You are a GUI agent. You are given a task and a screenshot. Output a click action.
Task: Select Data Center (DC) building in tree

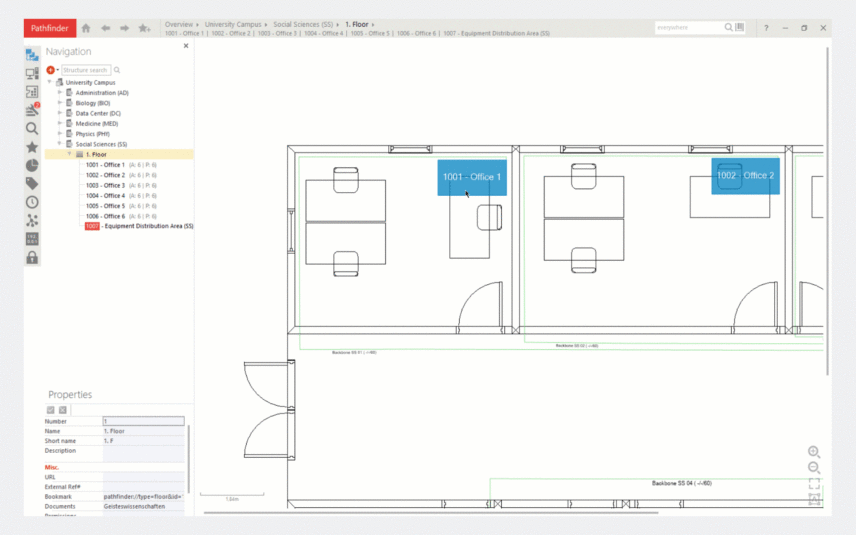point(98,113)
